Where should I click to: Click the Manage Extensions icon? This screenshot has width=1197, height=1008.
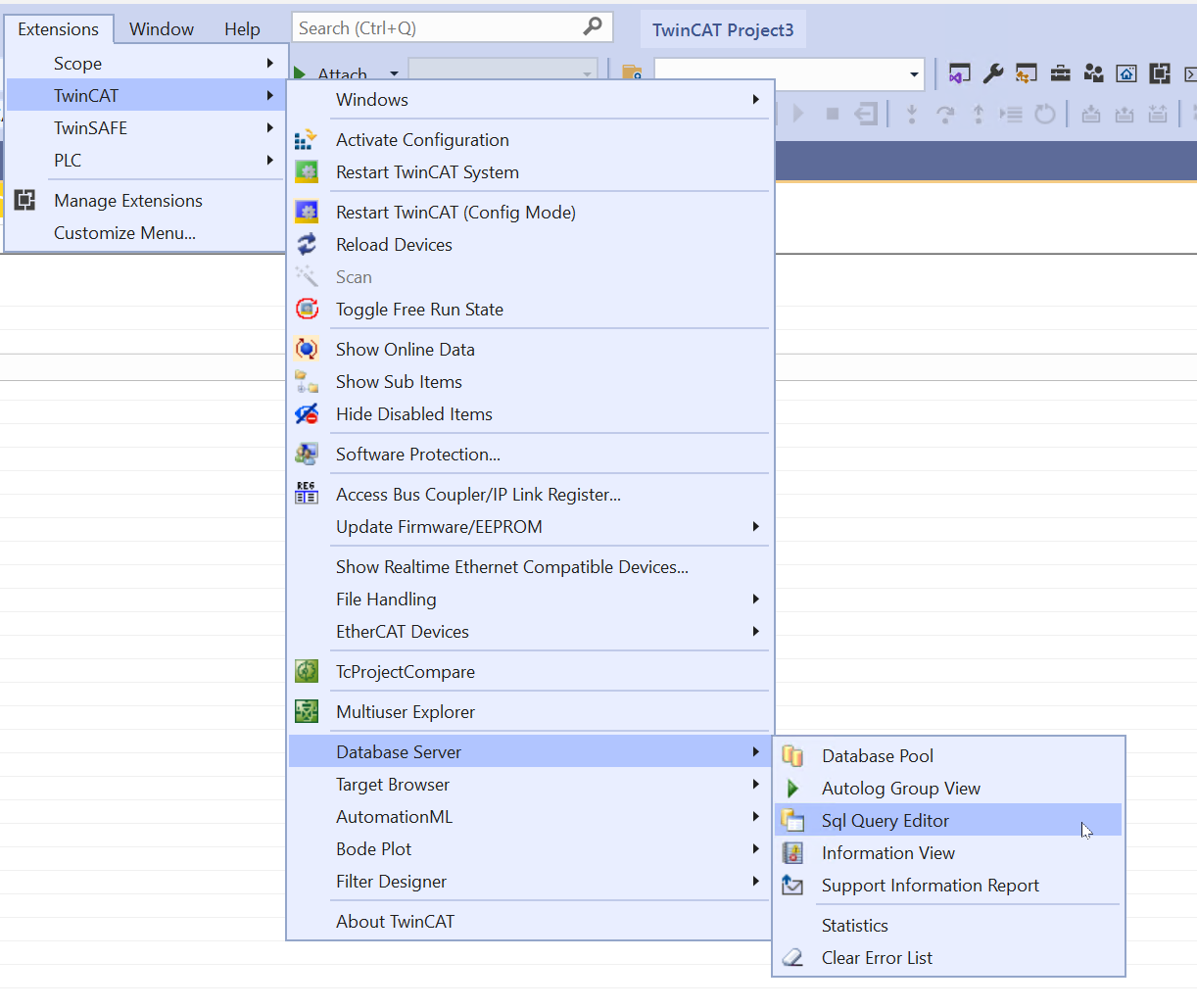(25, 201)
